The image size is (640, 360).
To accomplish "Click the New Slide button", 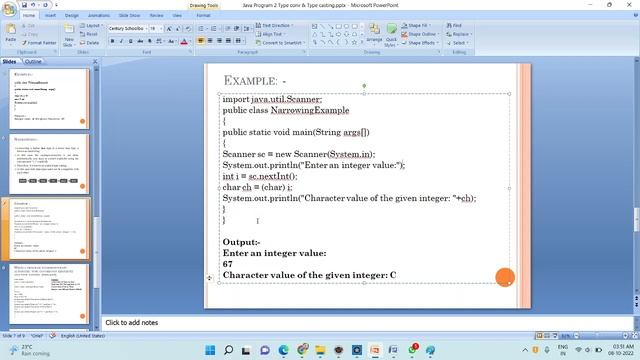I will click(x=69, y=35).
